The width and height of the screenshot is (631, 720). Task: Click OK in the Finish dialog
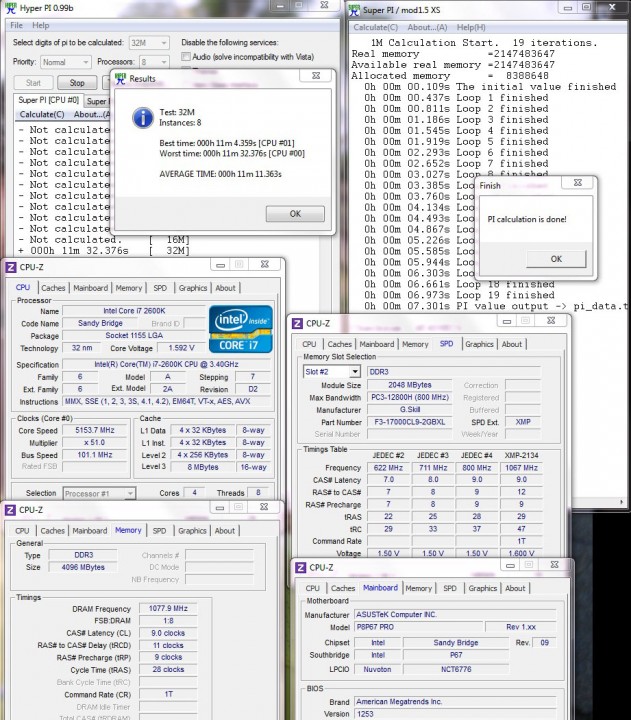[556, 259]
